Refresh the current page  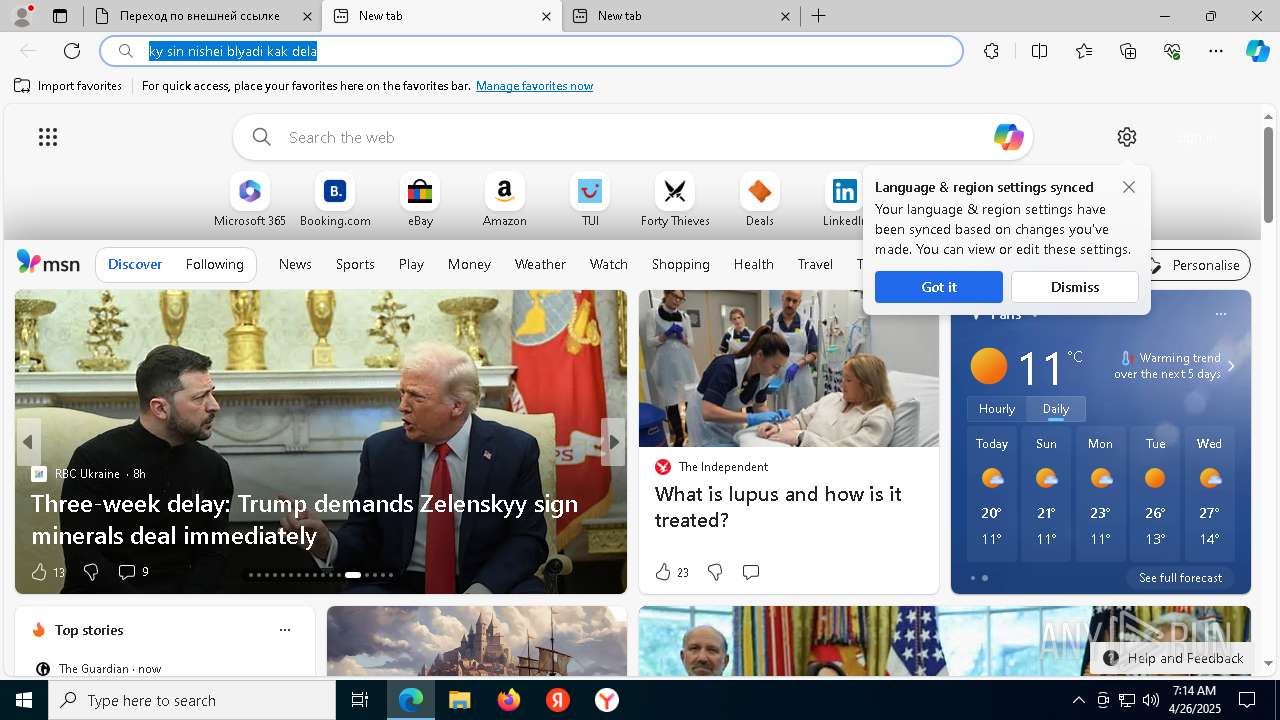(x=72, y=51)
